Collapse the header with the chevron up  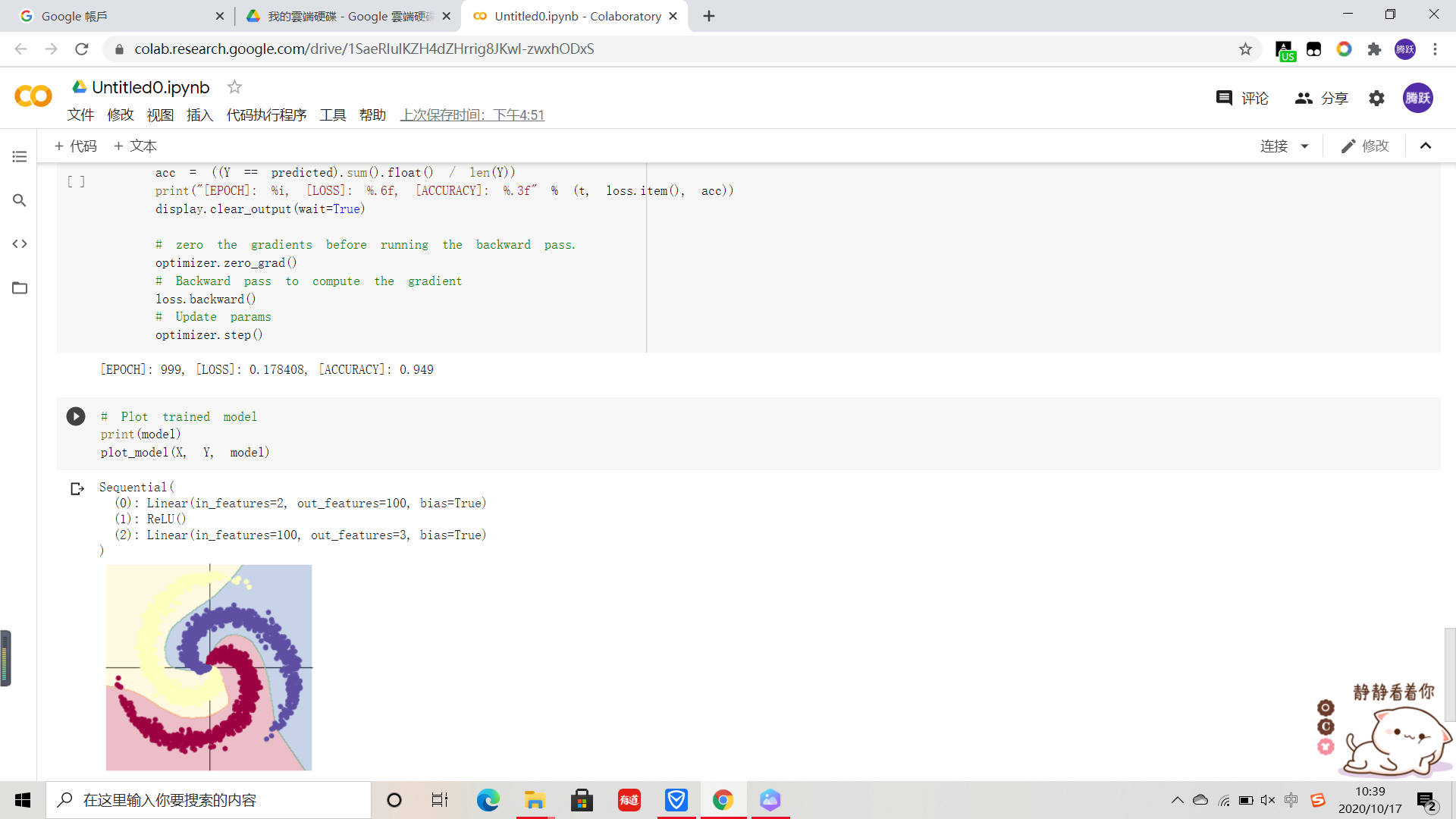1426,146
